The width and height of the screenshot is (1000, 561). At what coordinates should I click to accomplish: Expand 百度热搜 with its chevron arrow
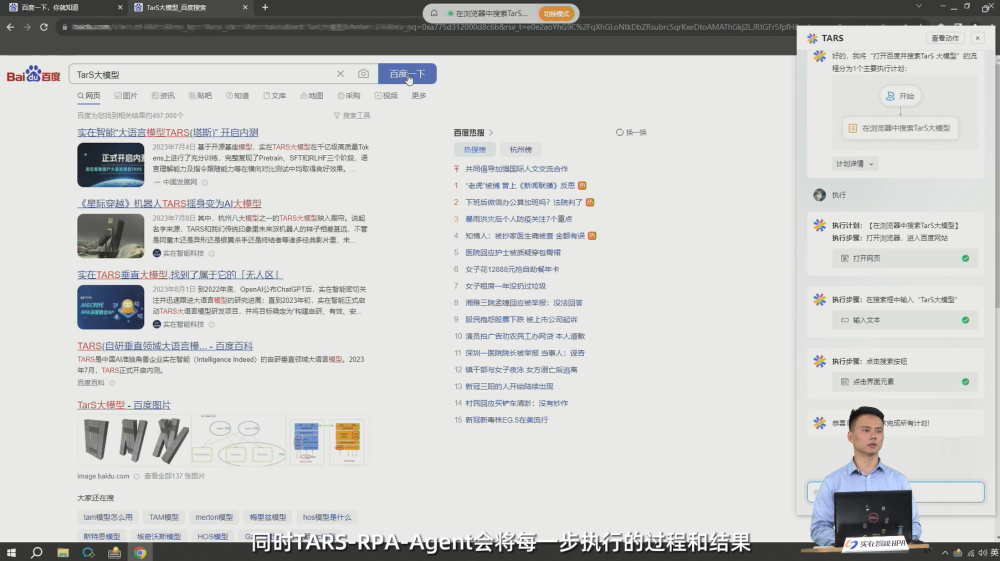[x=490, y=133]
